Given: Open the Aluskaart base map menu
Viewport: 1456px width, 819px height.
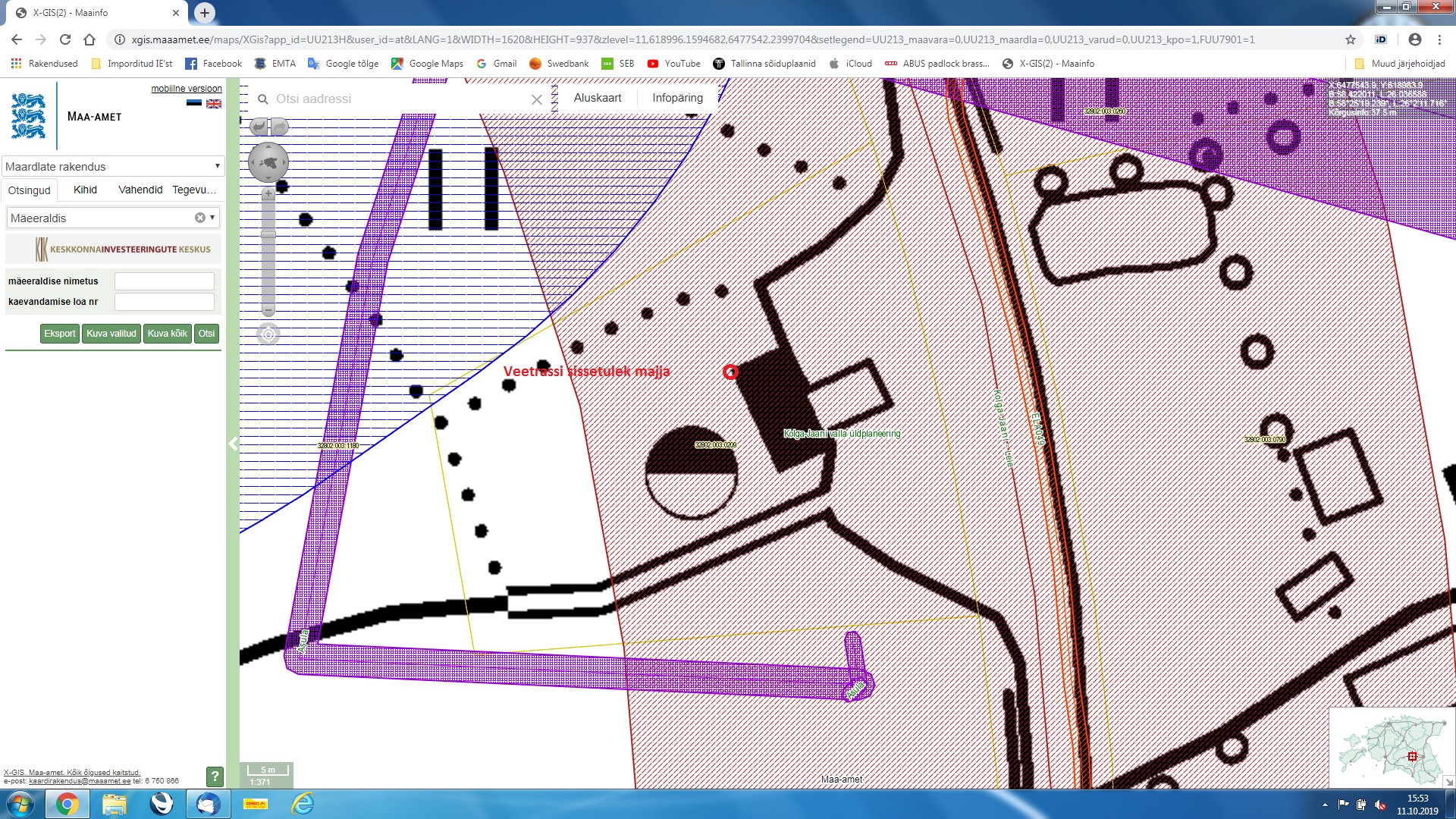Looking at the screenshot, I should (597, 98).
